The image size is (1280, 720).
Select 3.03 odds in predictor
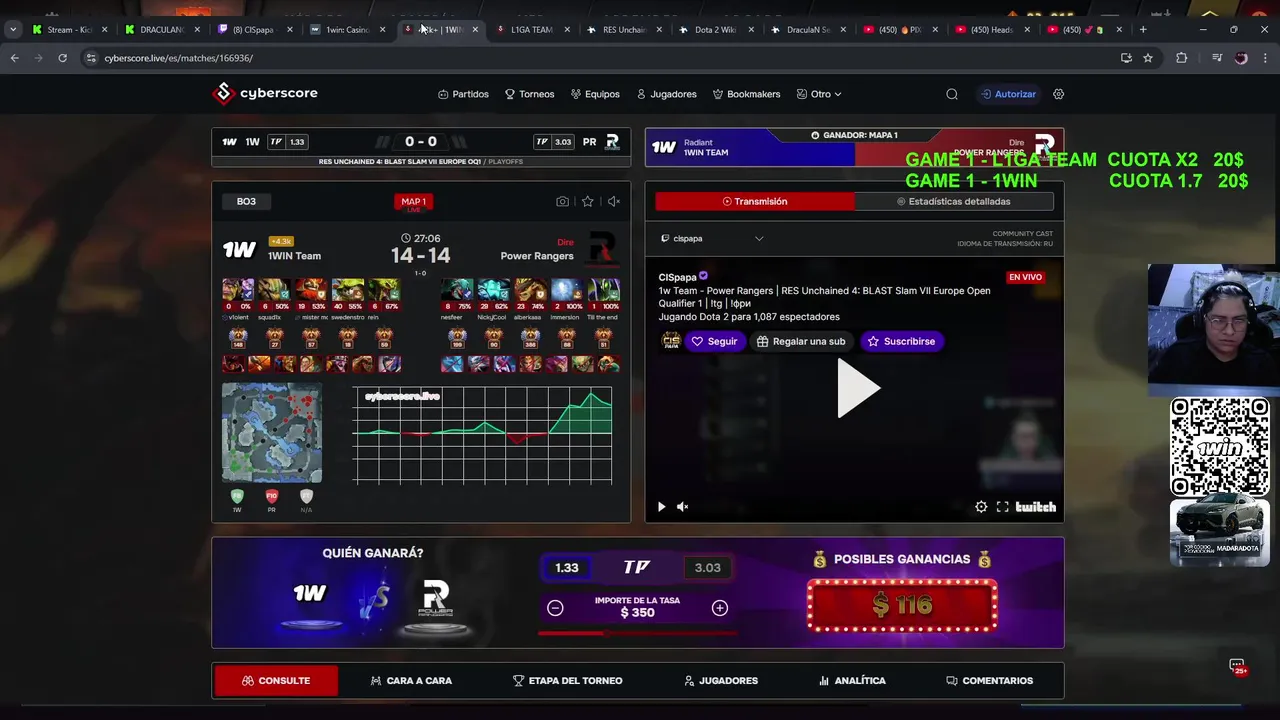coord(708,568)
